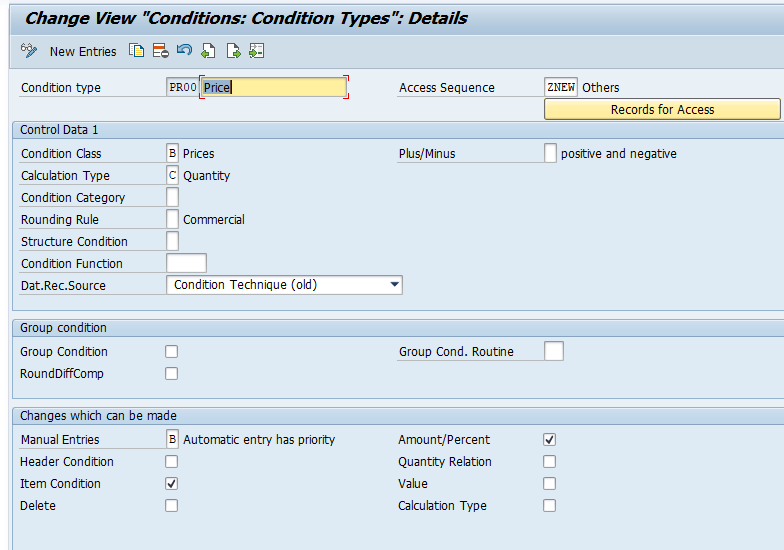
Task: Click the Records for Access button
Action: pos(661,110)
